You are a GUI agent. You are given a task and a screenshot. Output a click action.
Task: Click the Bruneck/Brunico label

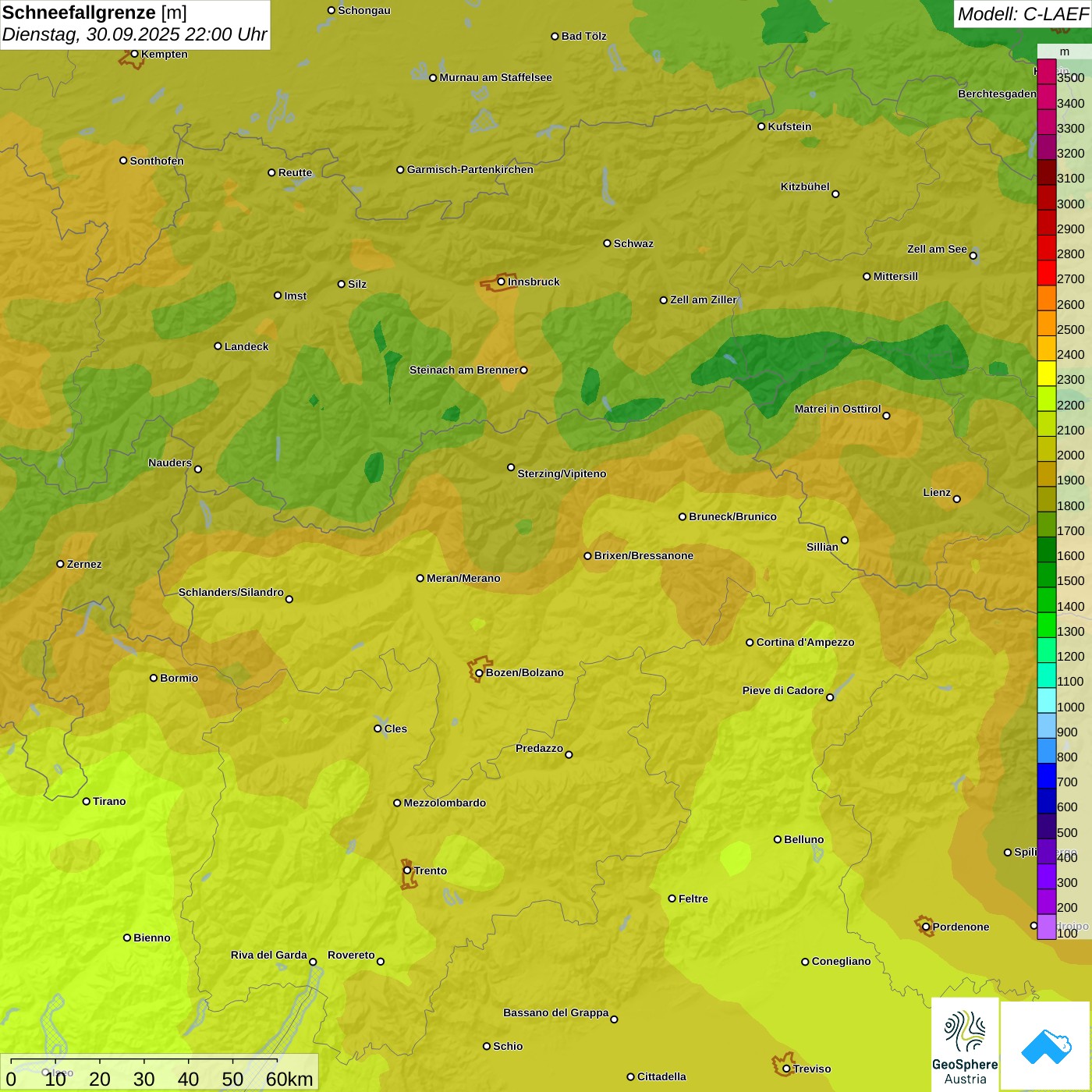point(732,516)
